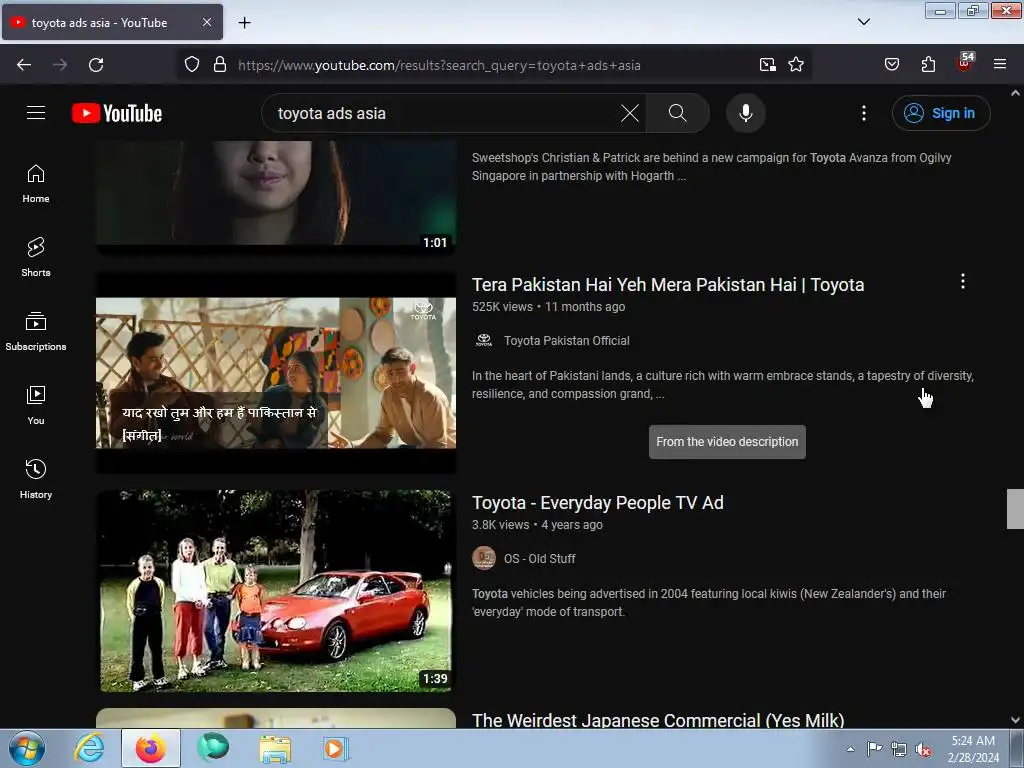This screenshot has width=1024, height=768.
Task: View site security padlock info
Action: 220,65
